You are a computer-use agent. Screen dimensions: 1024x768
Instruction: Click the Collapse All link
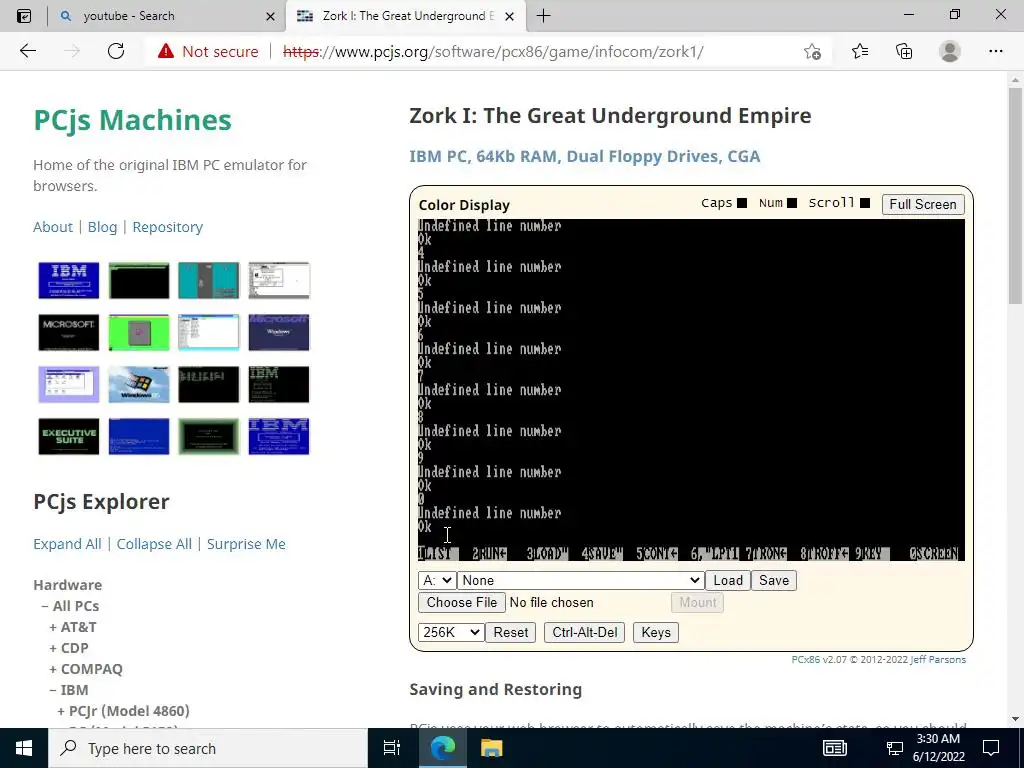(154, 544)
